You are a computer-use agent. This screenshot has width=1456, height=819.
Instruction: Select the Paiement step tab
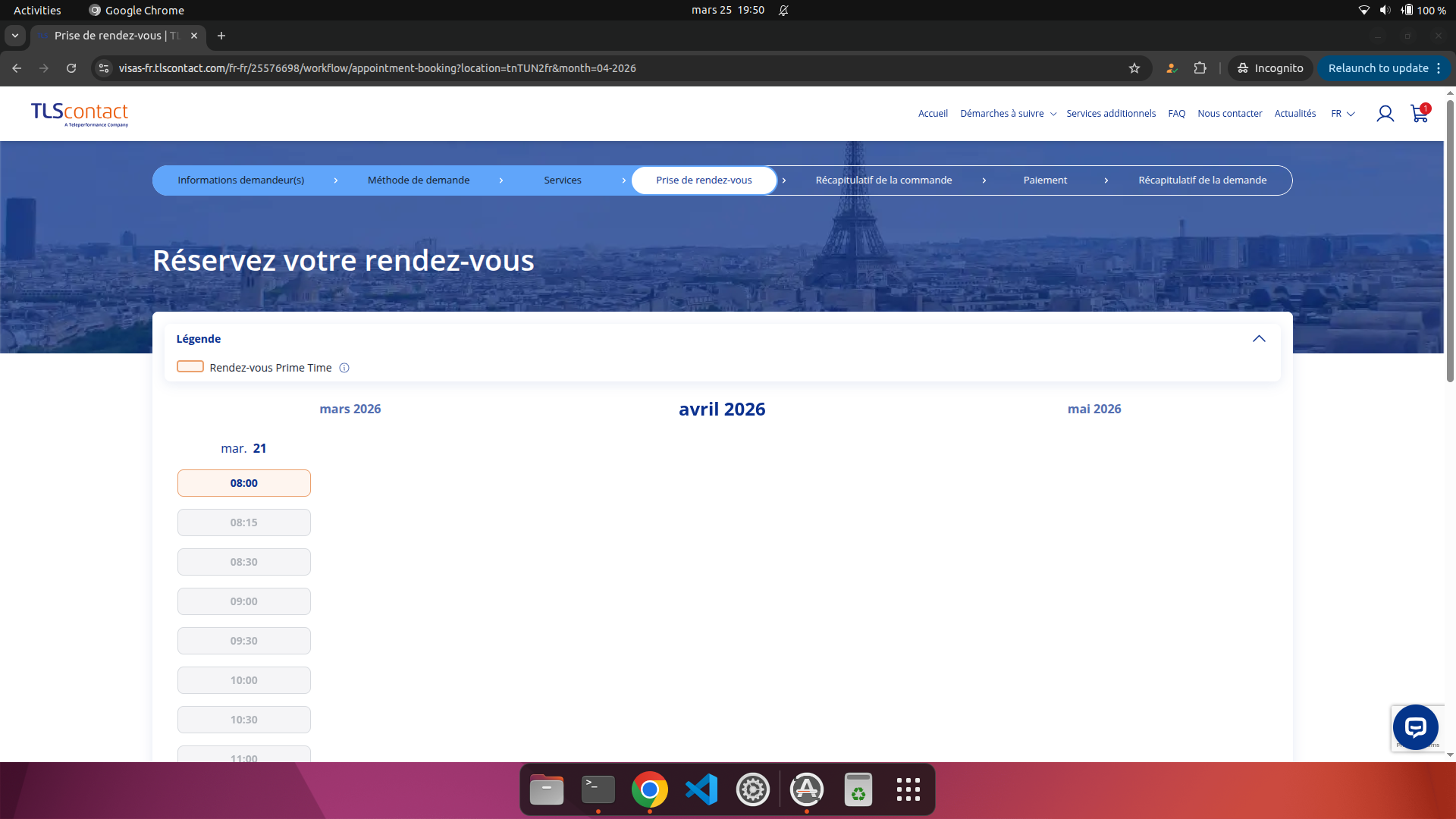click(1045, 180)
